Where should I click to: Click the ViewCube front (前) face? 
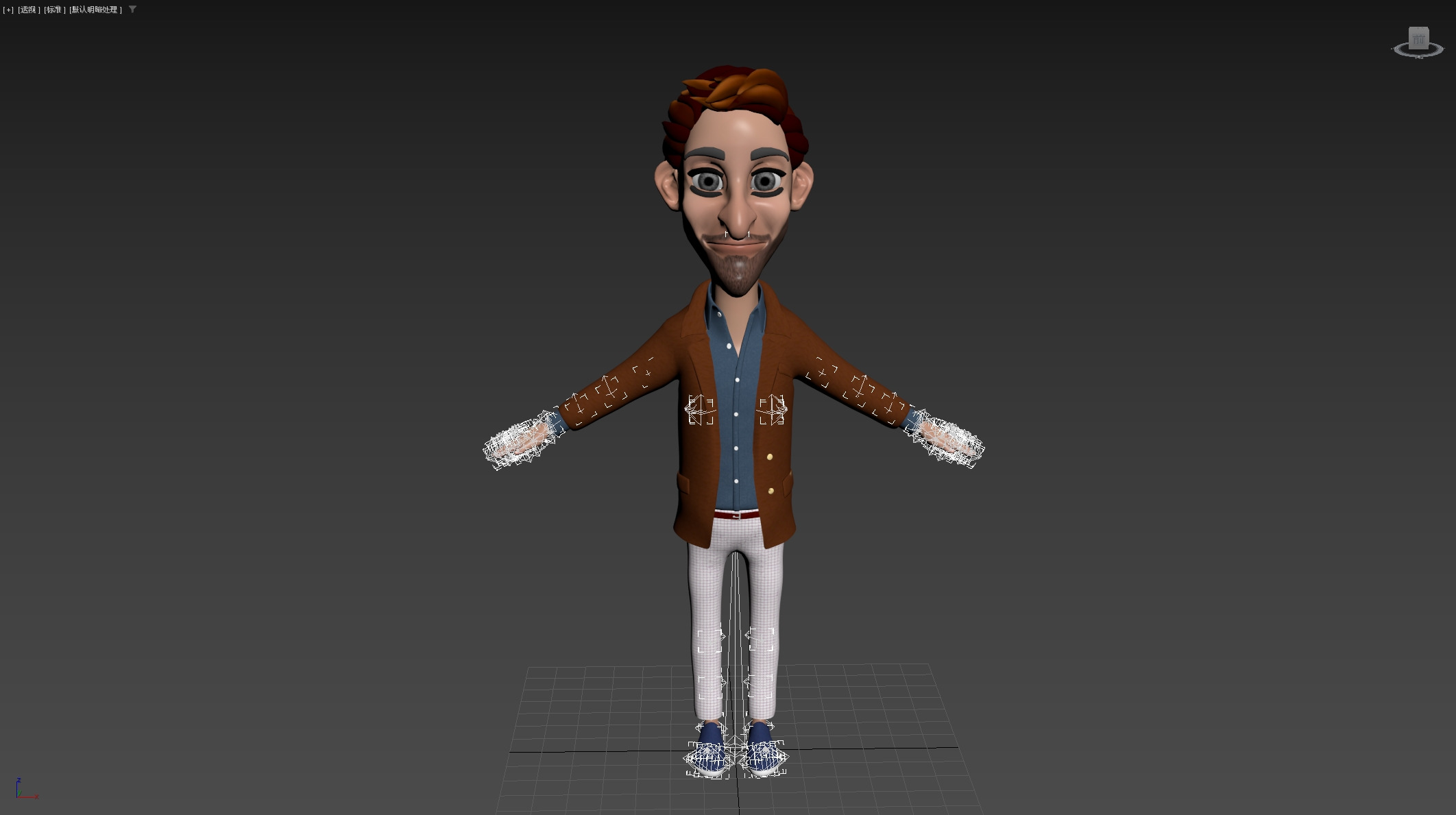pyautogui.click(x=1418, y=40)
